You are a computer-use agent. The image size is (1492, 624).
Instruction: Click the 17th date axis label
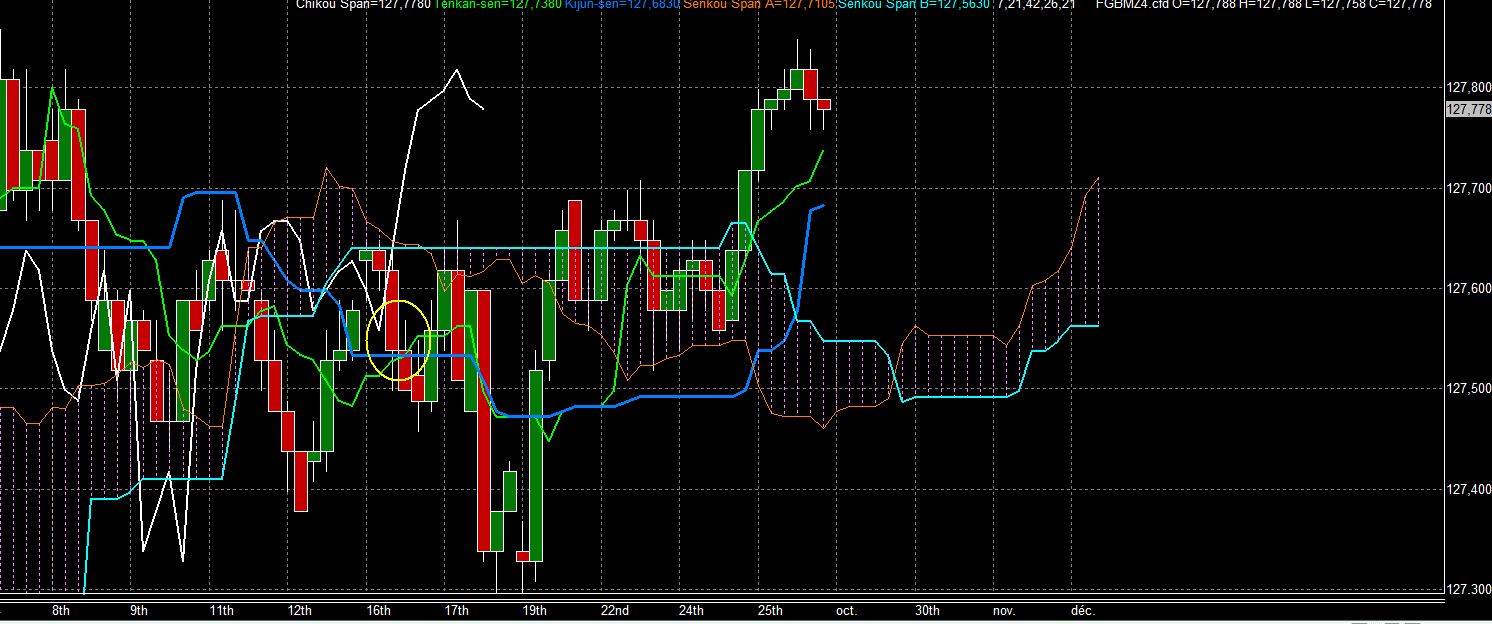click(456, 610)
